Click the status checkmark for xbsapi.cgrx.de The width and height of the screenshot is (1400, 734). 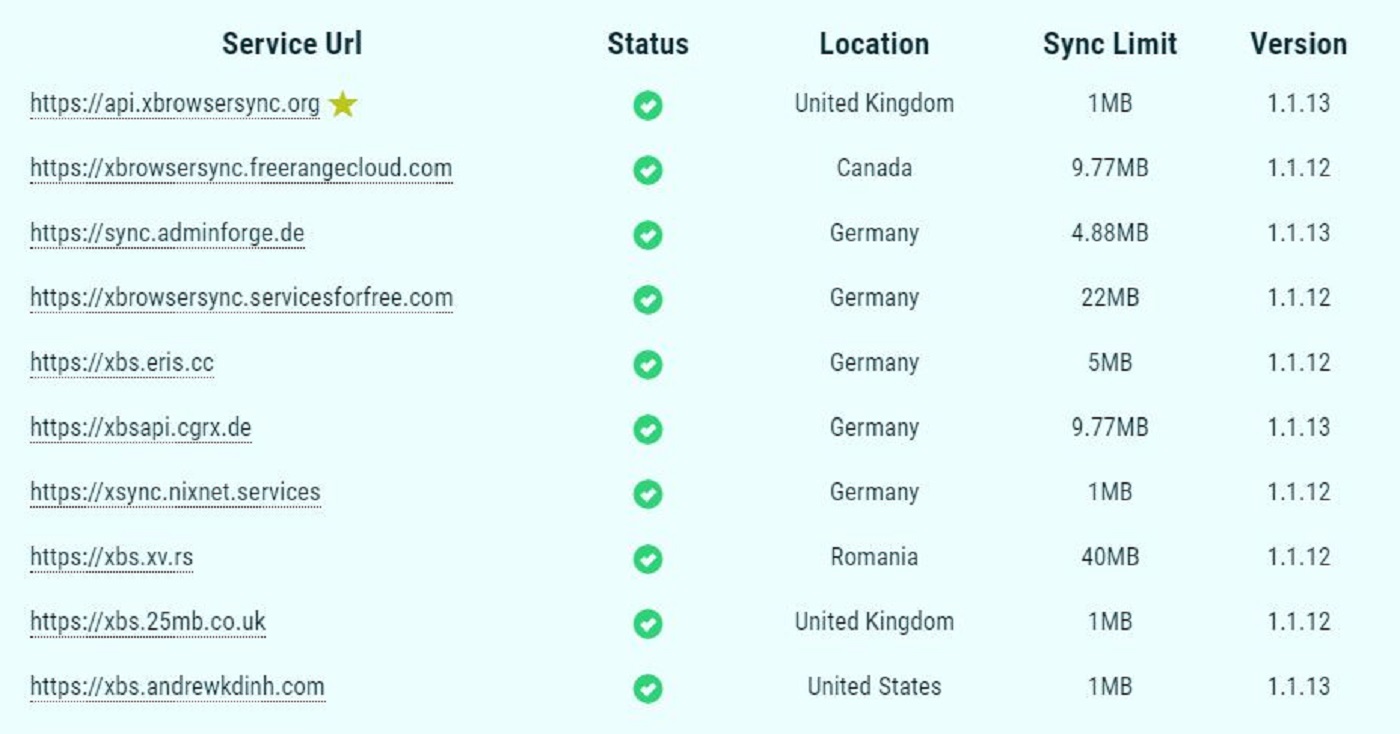648,429
